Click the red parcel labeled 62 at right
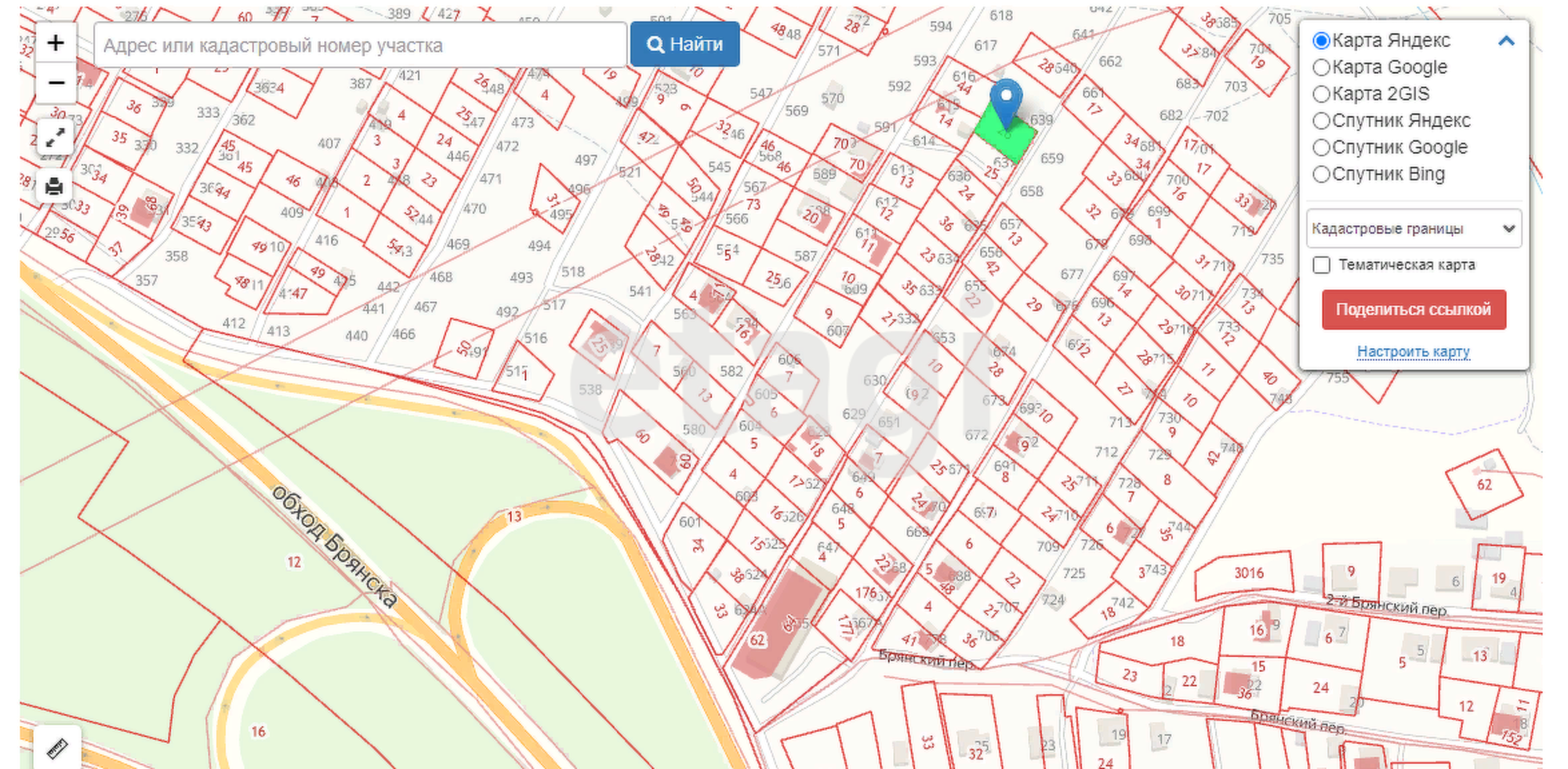 coord(1484,484)
